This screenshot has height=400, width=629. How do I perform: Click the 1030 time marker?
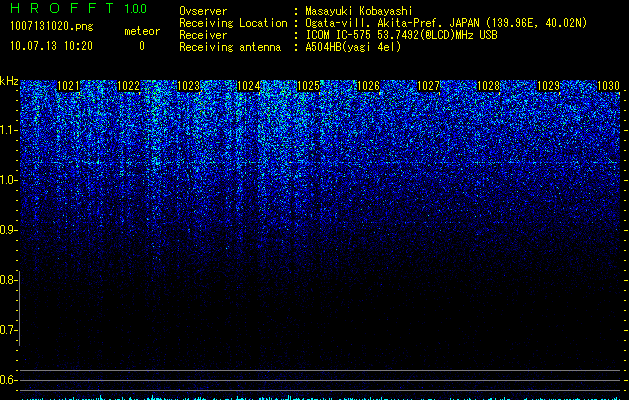[608, 86]
